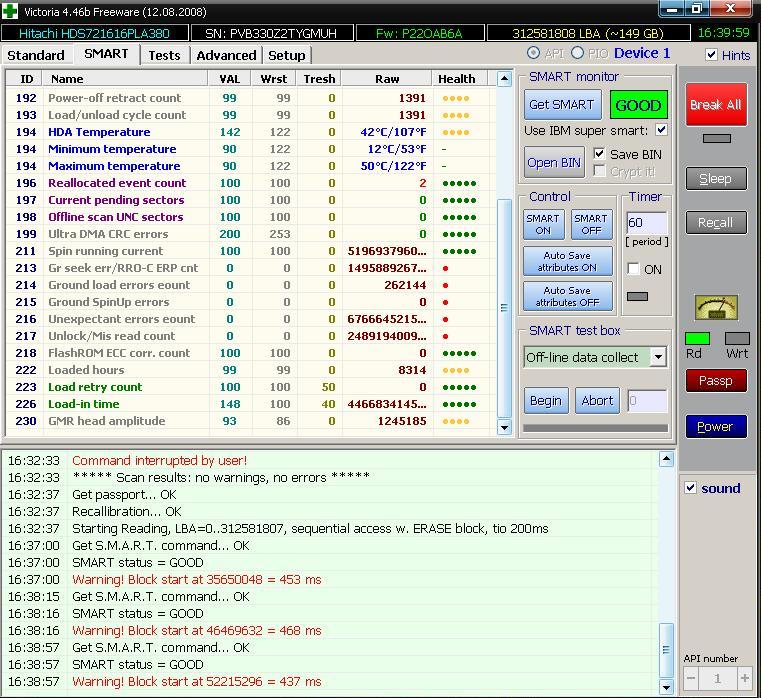
Task: Open the Off-line data collect dropdown
Action: pyautogui.click(x=657, y=357)
